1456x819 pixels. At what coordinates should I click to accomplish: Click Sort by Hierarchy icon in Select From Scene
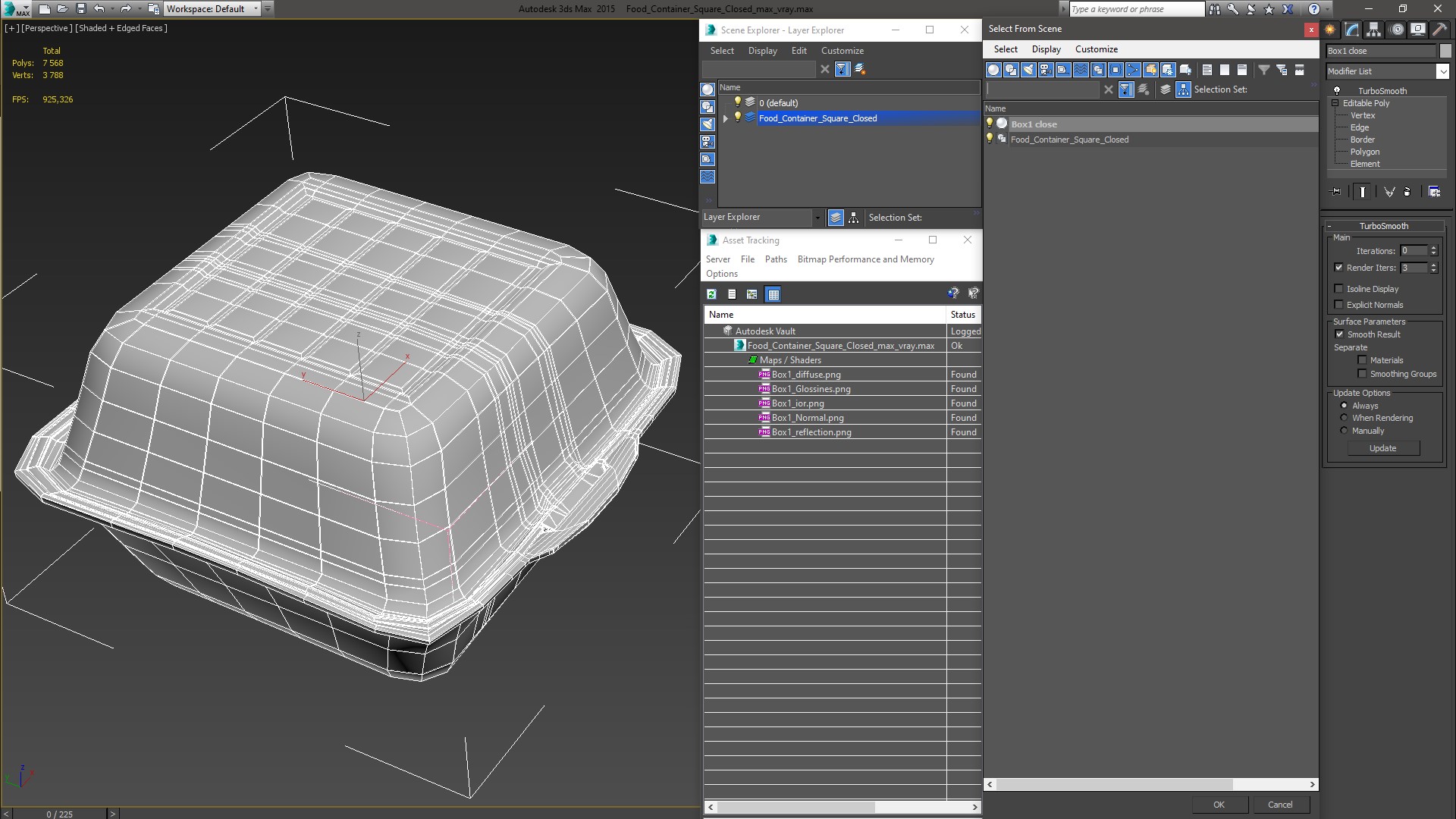pyautogui.click(x=1183, y=89)
